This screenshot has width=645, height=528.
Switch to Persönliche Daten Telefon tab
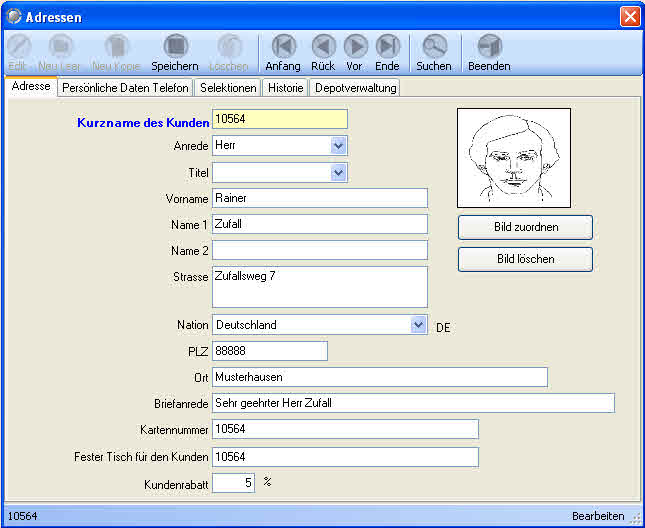tap(125, 88)
